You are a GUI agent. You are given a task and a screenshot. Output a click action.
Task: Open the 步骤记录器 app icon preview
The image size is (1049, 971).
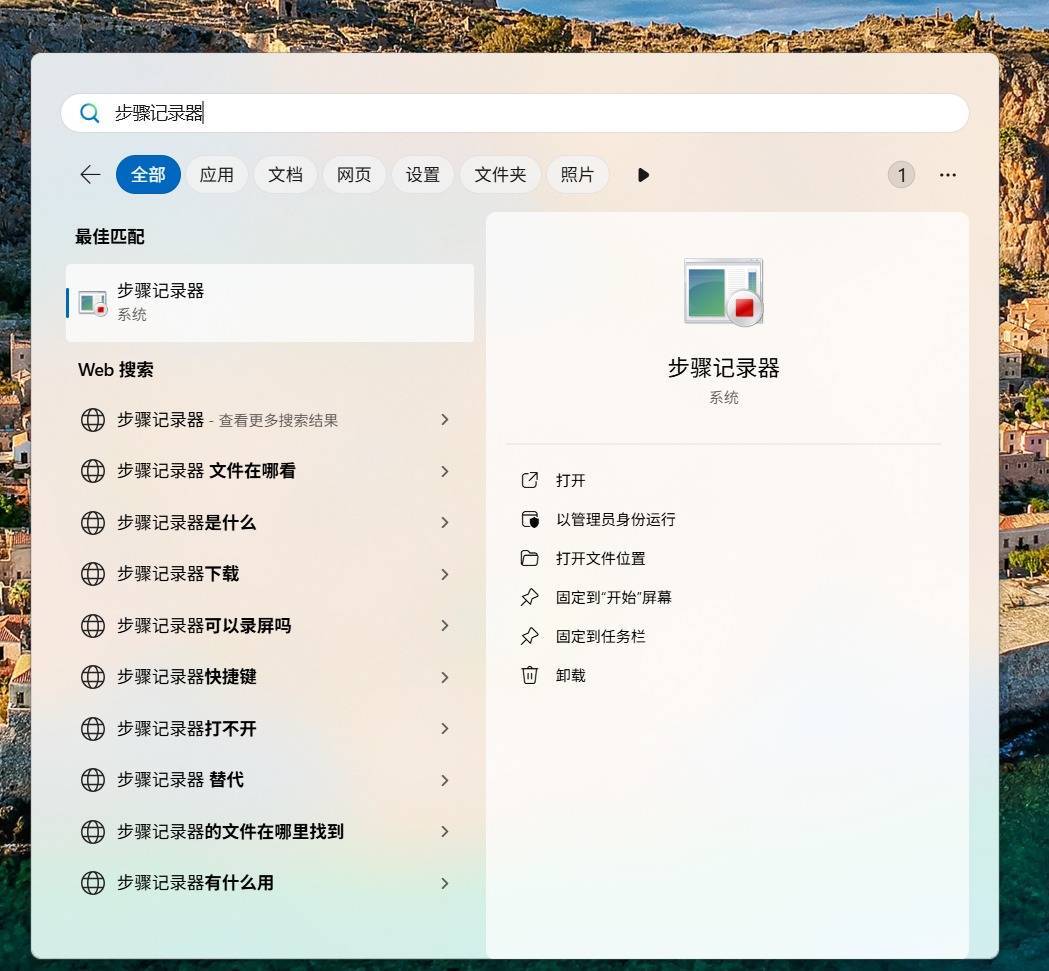(x=723, y=291)
